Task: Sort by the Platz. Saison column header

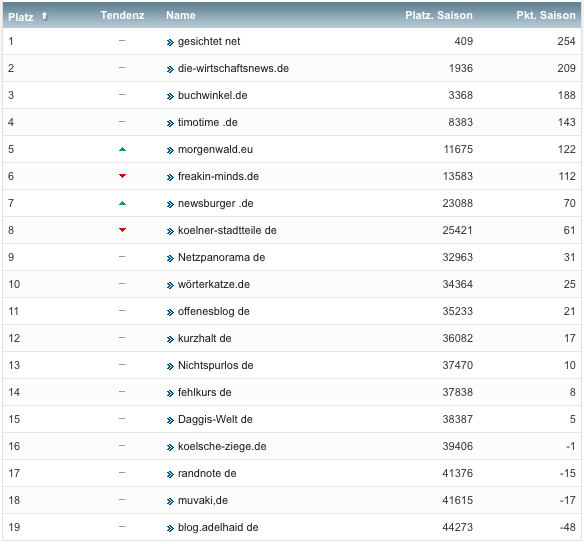Action: point(439,15)
